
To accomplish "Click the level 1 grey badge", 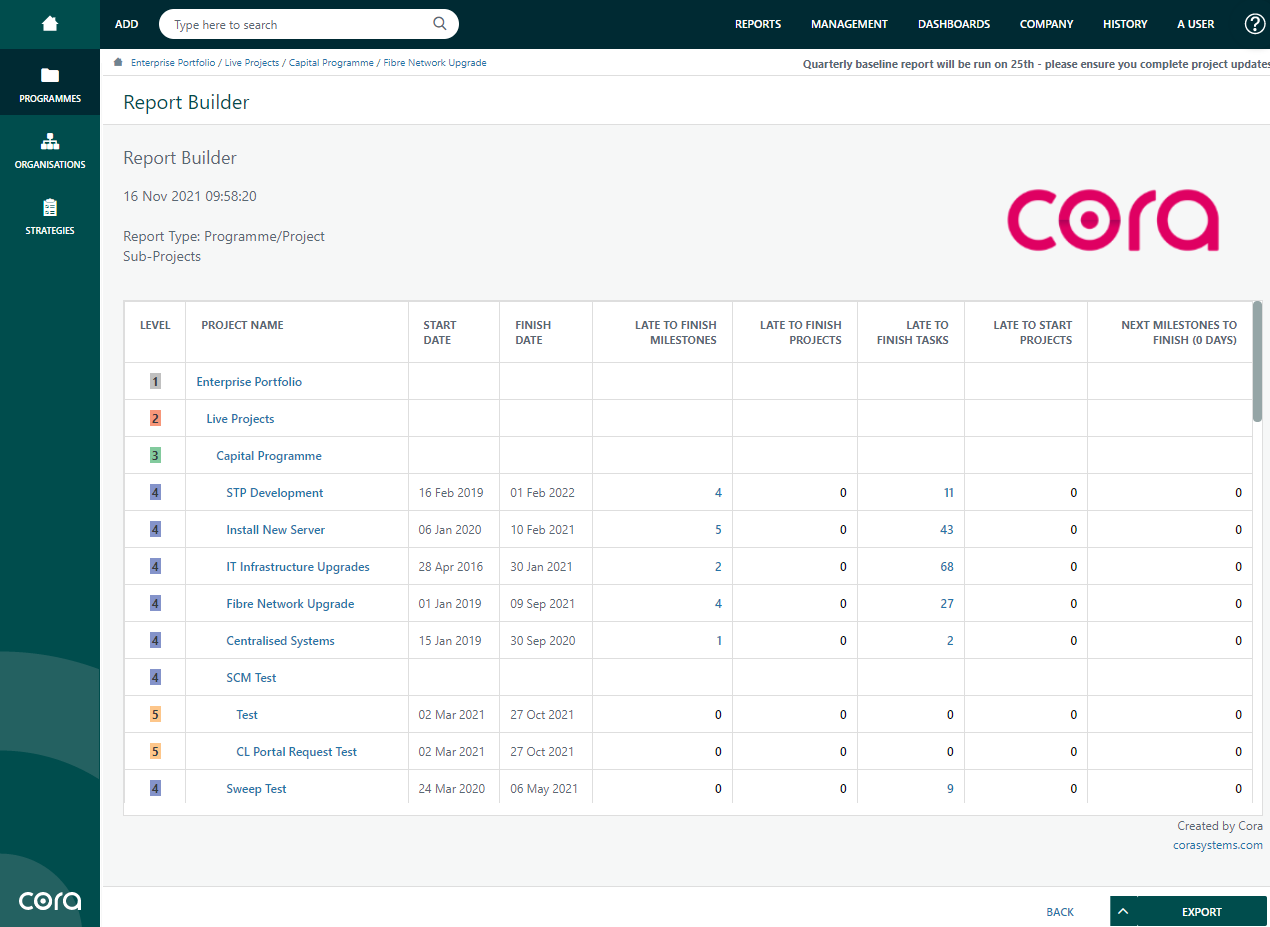I will (155, 382).
